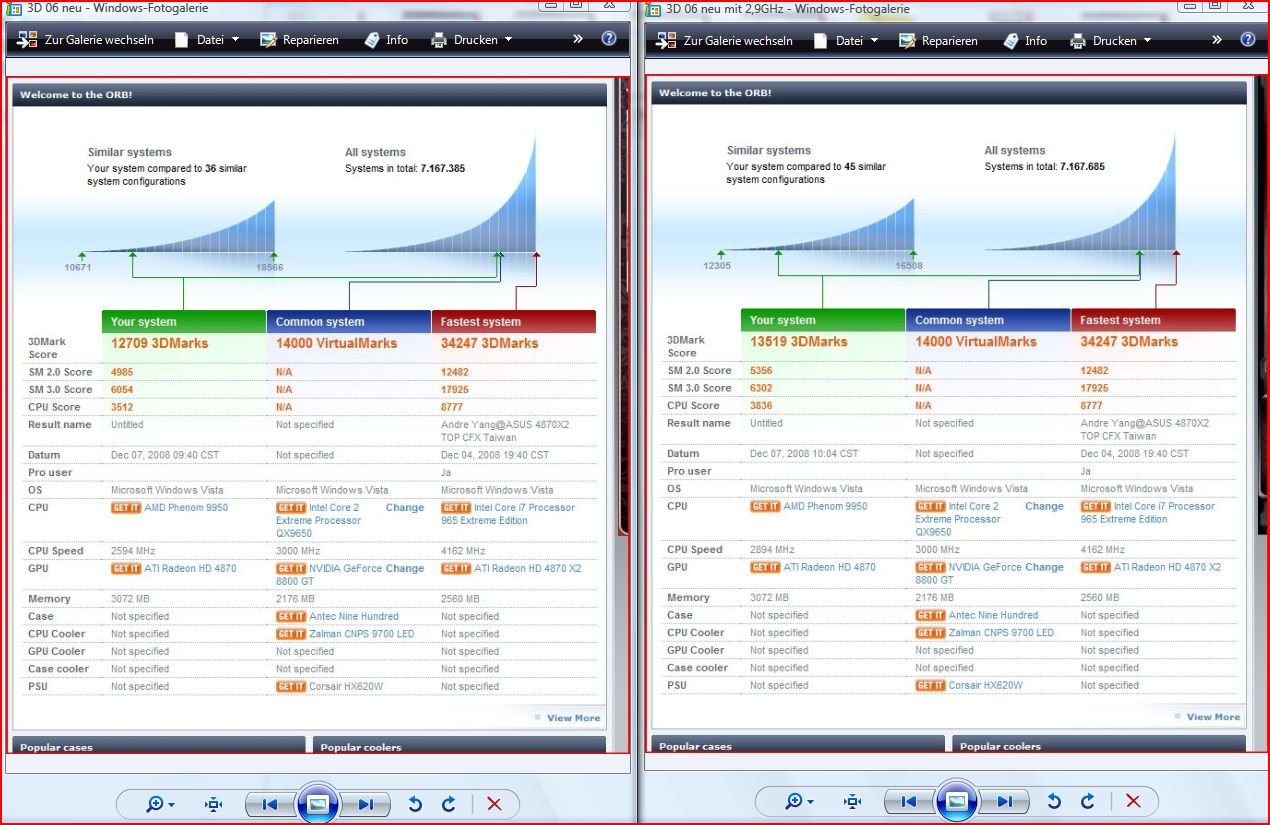Click systems total 7.167.685
Screen dimensions: 1270x825
pyautogui.click(x=1082, y=166)
